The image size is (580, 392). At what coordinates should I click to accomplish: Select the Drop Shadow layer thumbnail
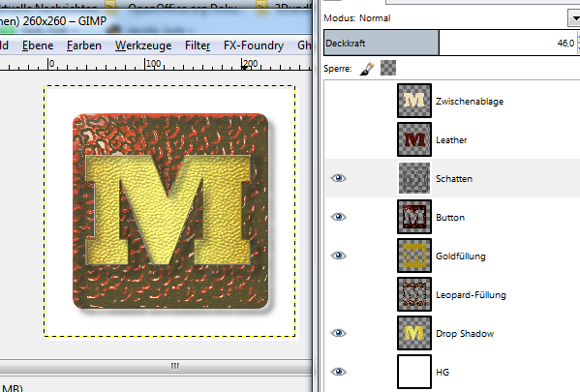coord(414,333)
